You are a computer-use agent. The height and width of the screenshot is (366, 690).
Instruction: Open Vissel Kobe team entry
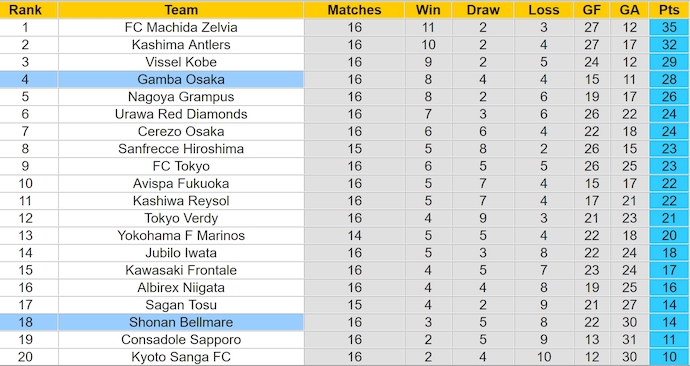181,62
